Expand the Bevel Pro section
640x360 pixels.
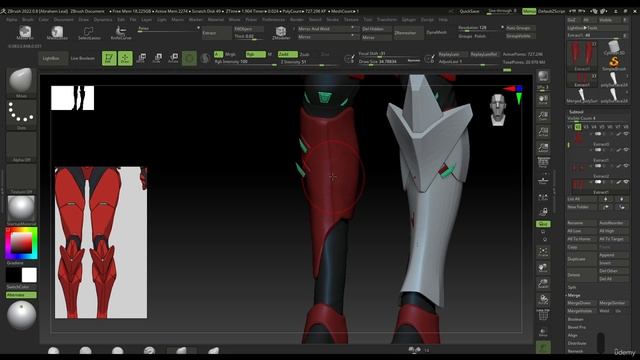tap(577, 327)
